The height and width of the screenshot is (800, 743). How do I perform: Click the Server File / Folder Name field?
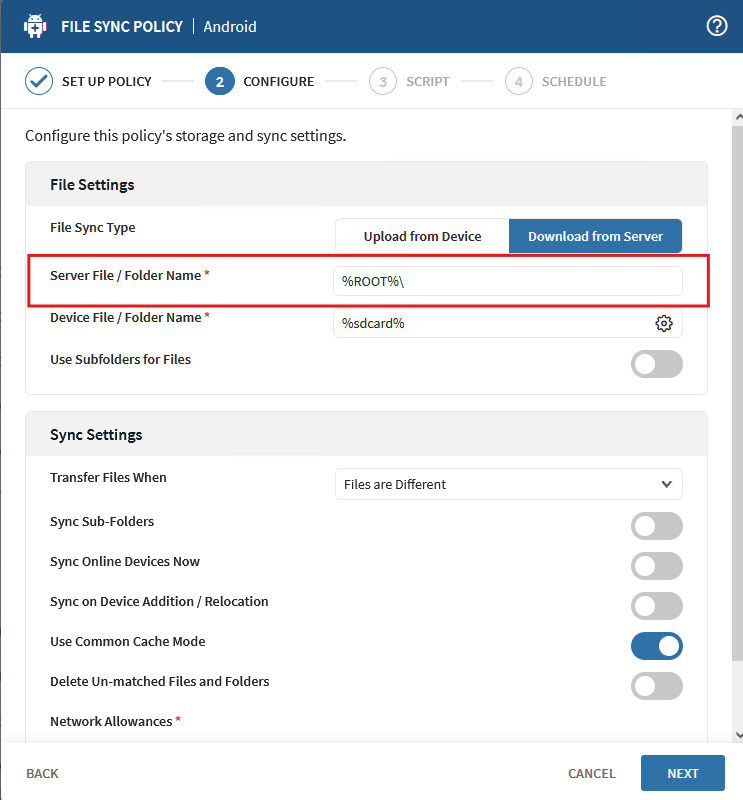click(x=508, y=282)
